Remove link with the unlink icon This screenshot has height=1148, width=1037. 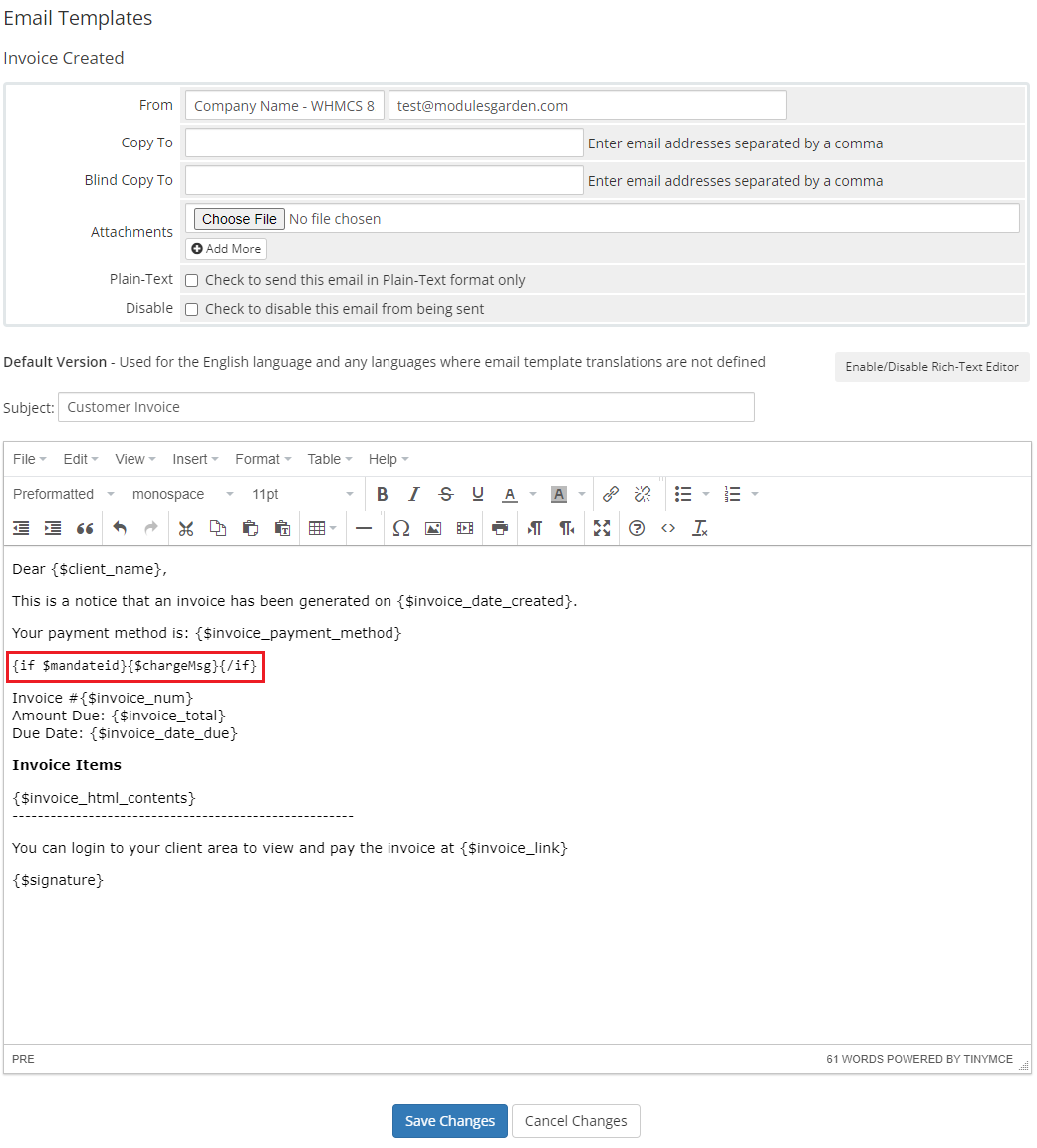[x=643, y=495]
